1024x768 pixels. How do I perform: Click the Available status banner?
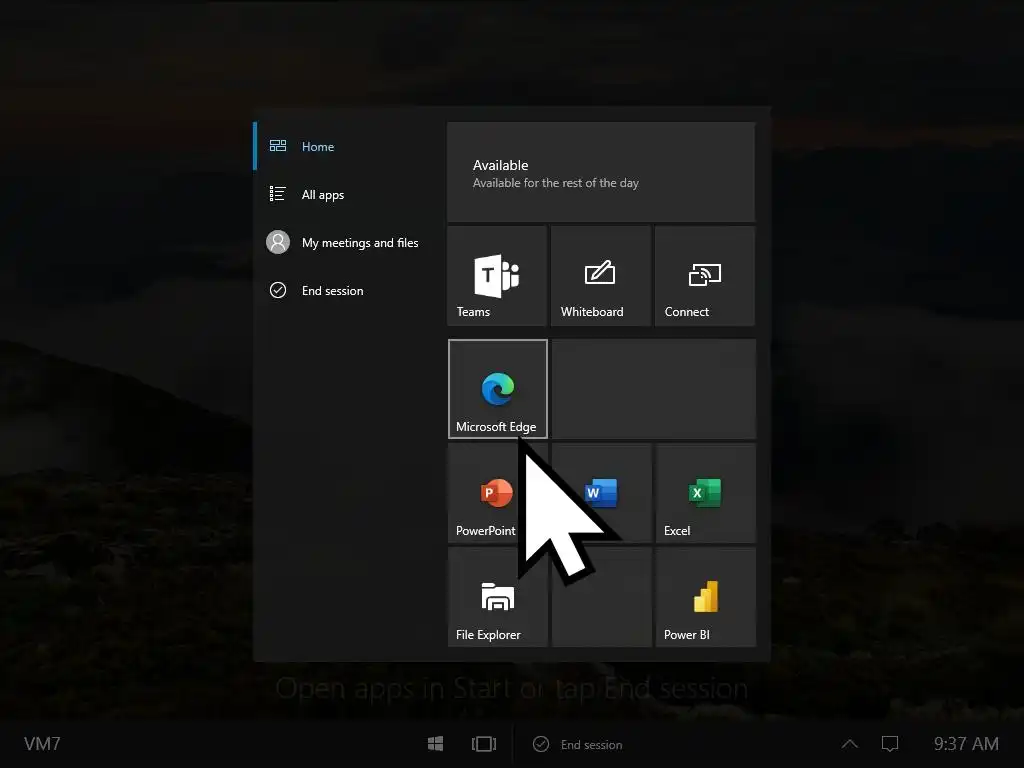(601, 172)
